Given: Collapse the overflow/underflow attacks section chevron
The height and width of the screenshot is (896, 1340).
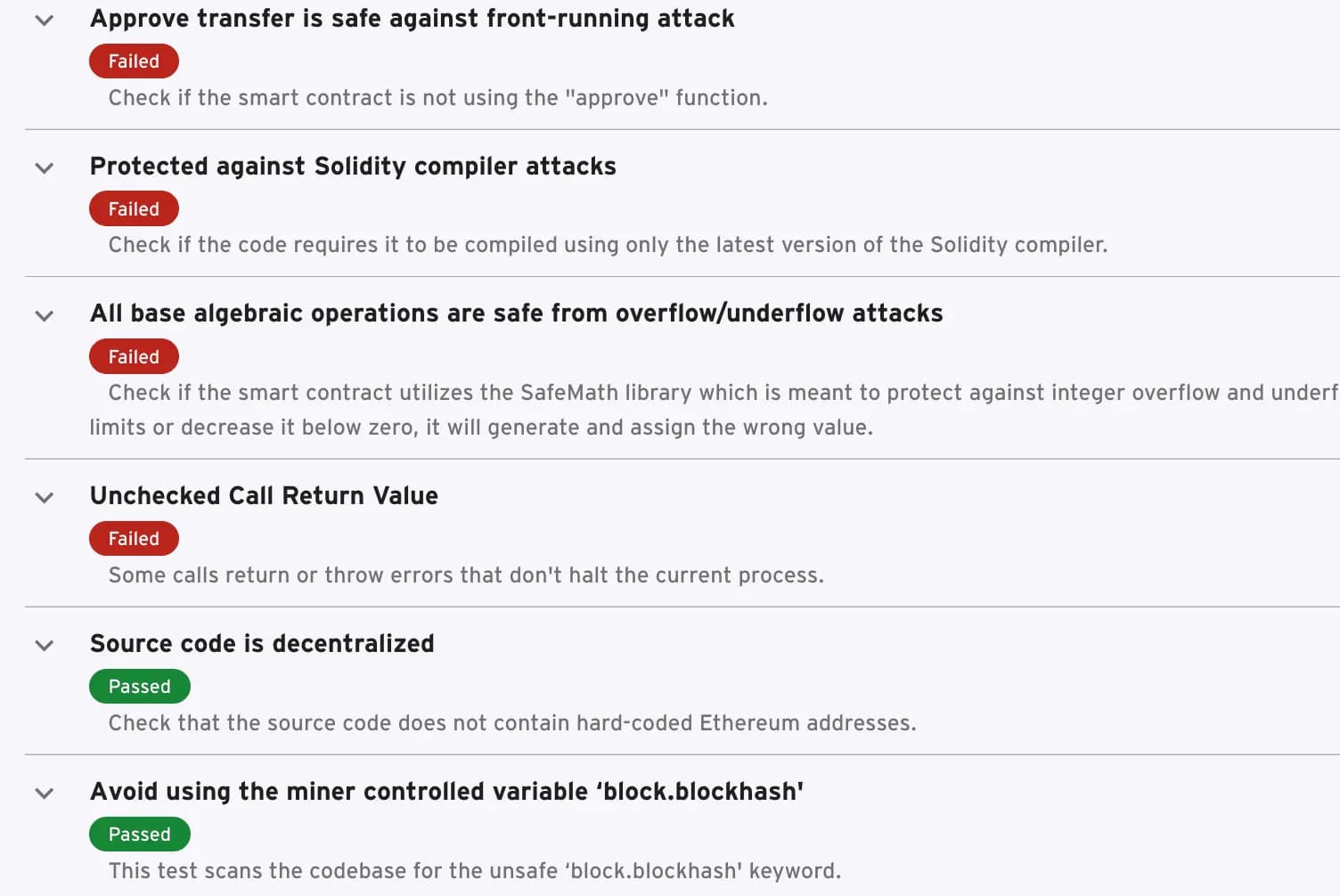Looking at the screenshot, I should click(45, 315).
